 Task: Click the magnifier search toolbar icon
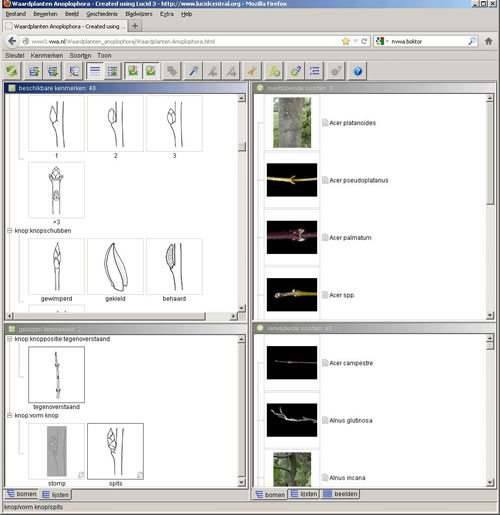click(74, 71)
